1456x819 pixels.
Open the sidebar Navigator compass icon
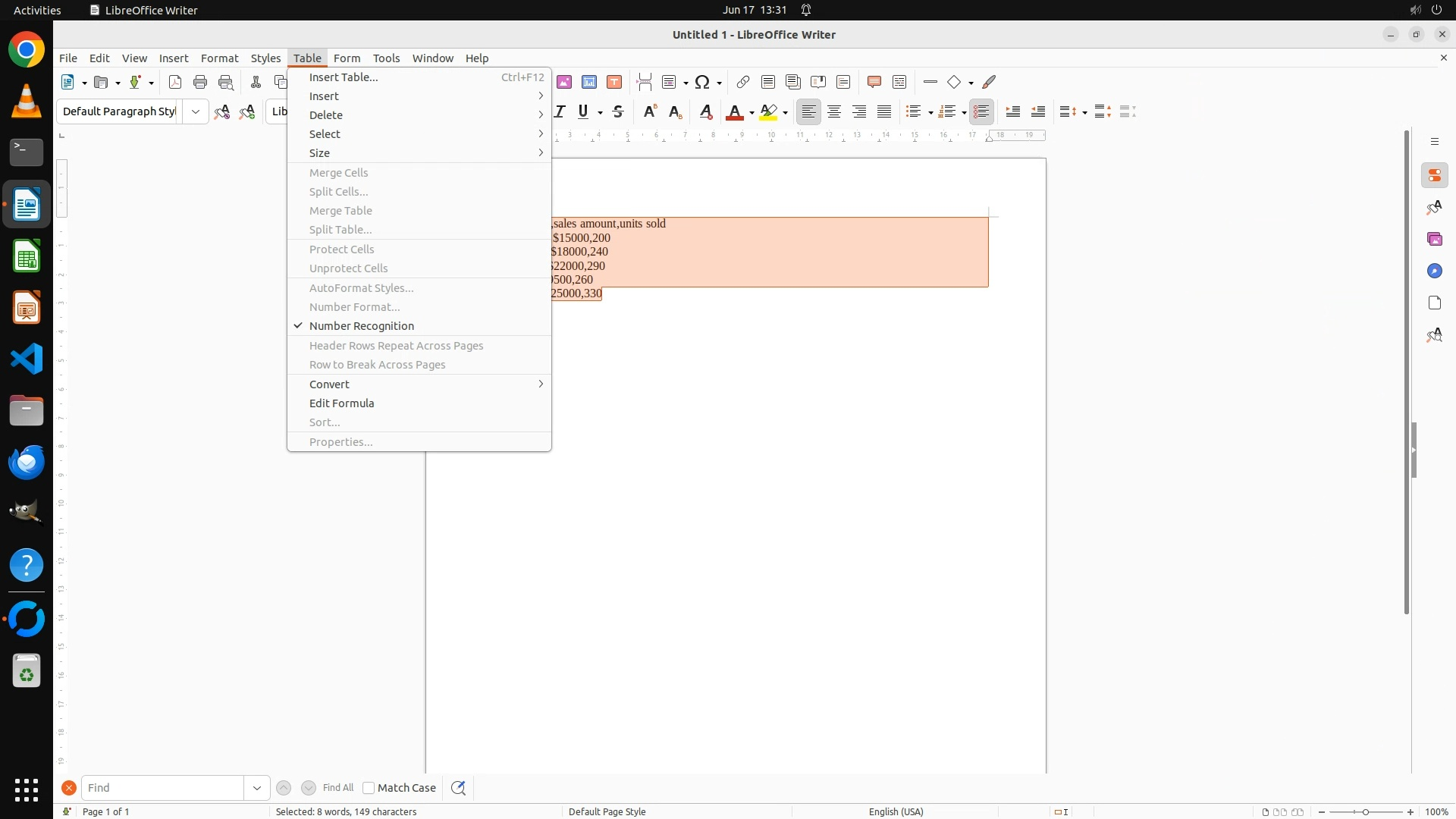click(1434, 271)
